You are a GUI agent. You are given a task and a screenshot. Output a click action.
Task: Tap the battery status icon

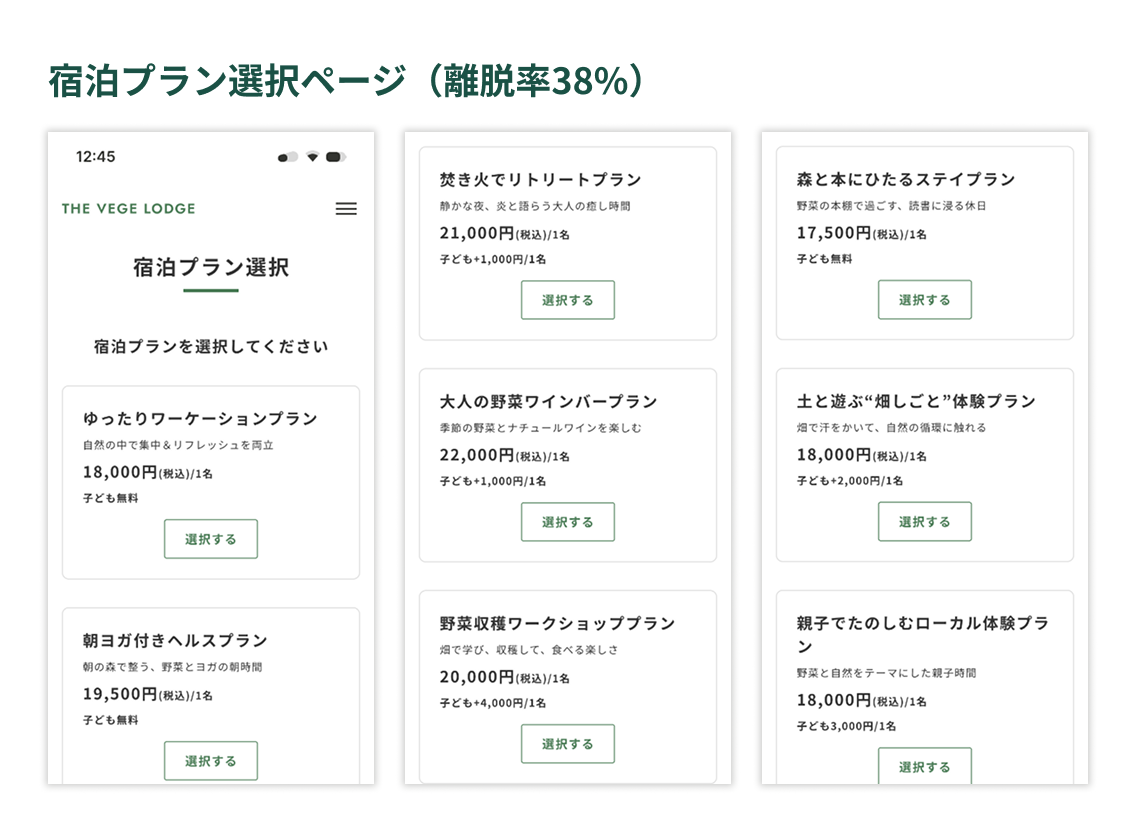tap(336, 157)
